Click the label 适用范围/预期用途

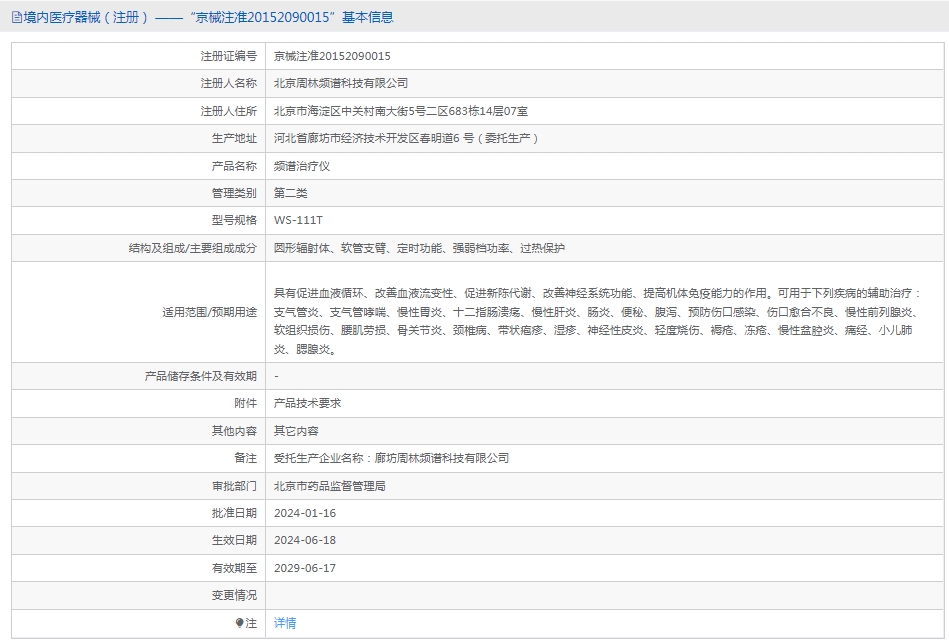209,312
